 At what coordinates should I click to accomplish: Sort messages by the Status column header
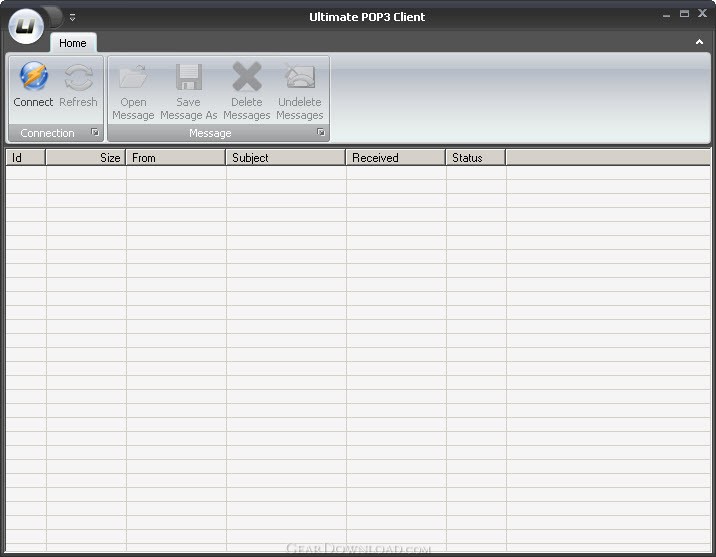476,158
